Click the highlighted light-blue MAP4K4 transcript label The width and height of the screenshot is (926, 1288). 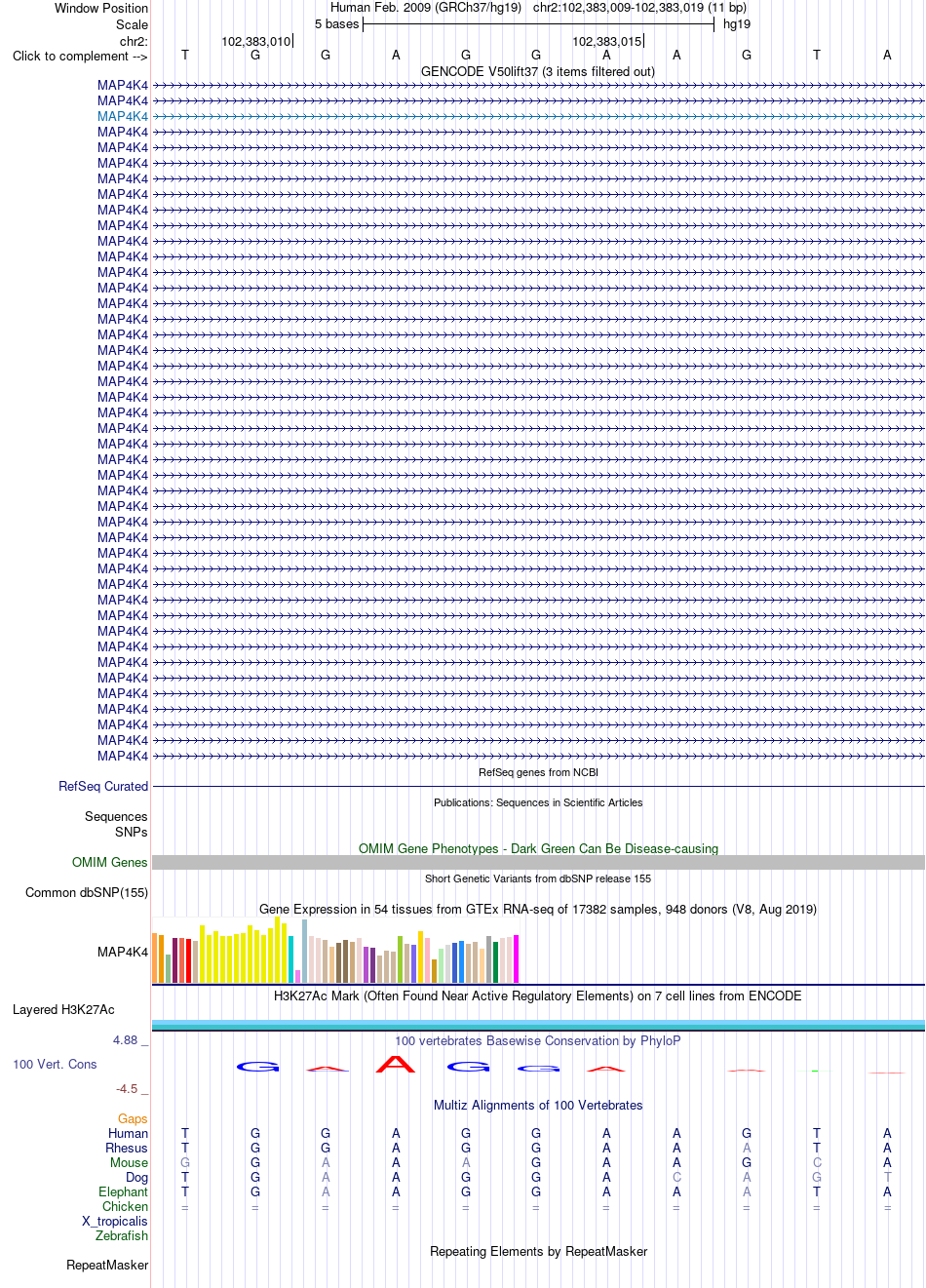point(123,117)
